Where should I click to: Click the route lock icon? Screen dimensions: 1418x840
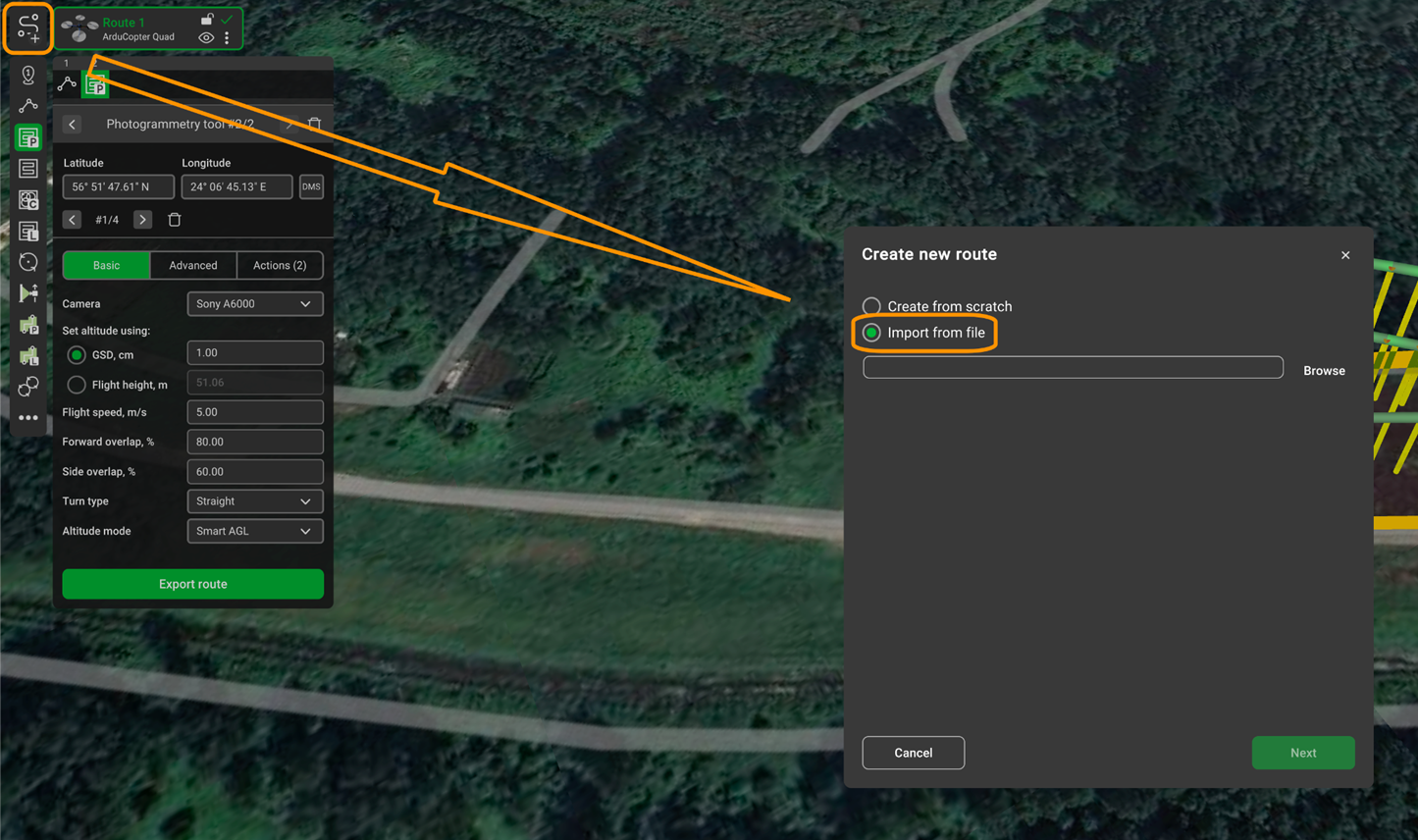pyautogui.click(x=207, y=19)
